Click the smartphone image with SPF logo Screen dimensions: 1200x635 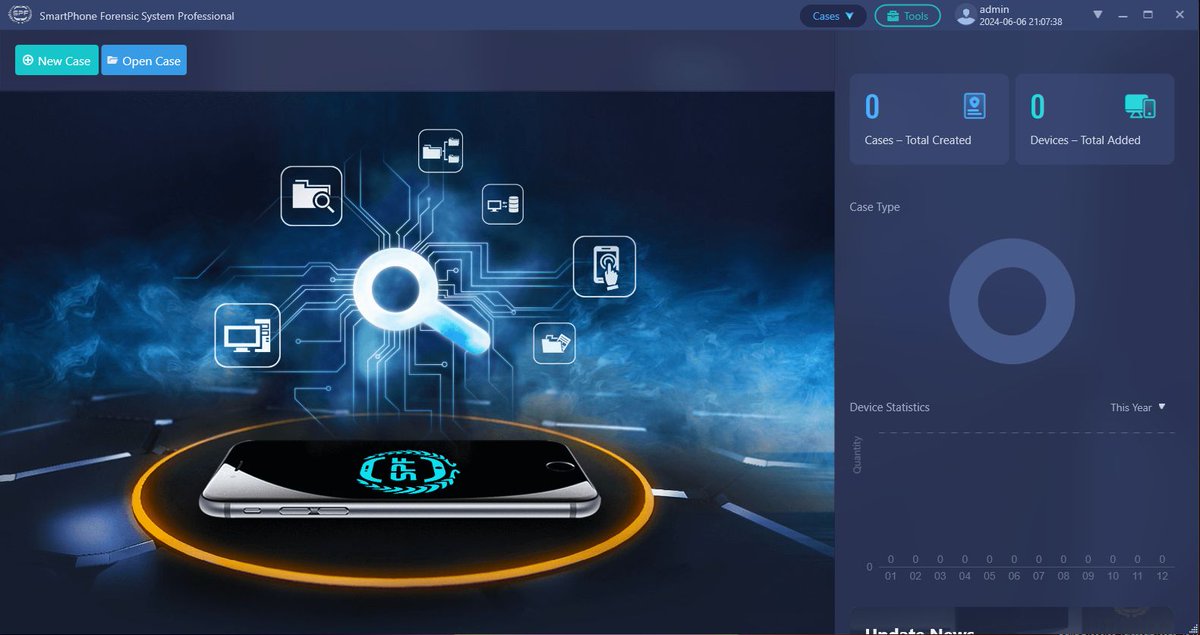(x=402, y=478)
